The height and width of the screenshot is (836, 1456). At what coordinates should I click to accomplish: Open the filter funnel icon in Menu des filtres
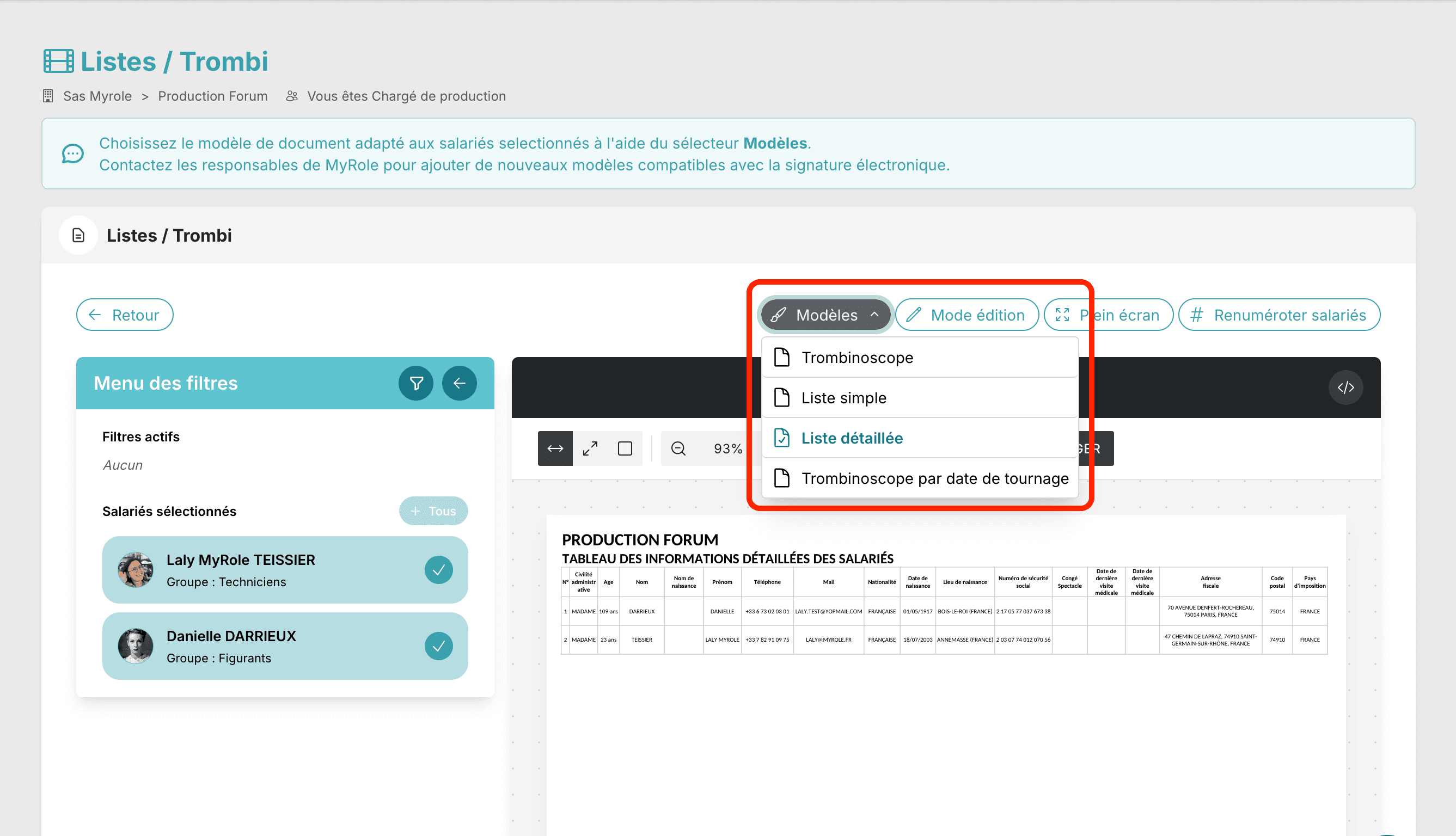[x=416, y=383]
